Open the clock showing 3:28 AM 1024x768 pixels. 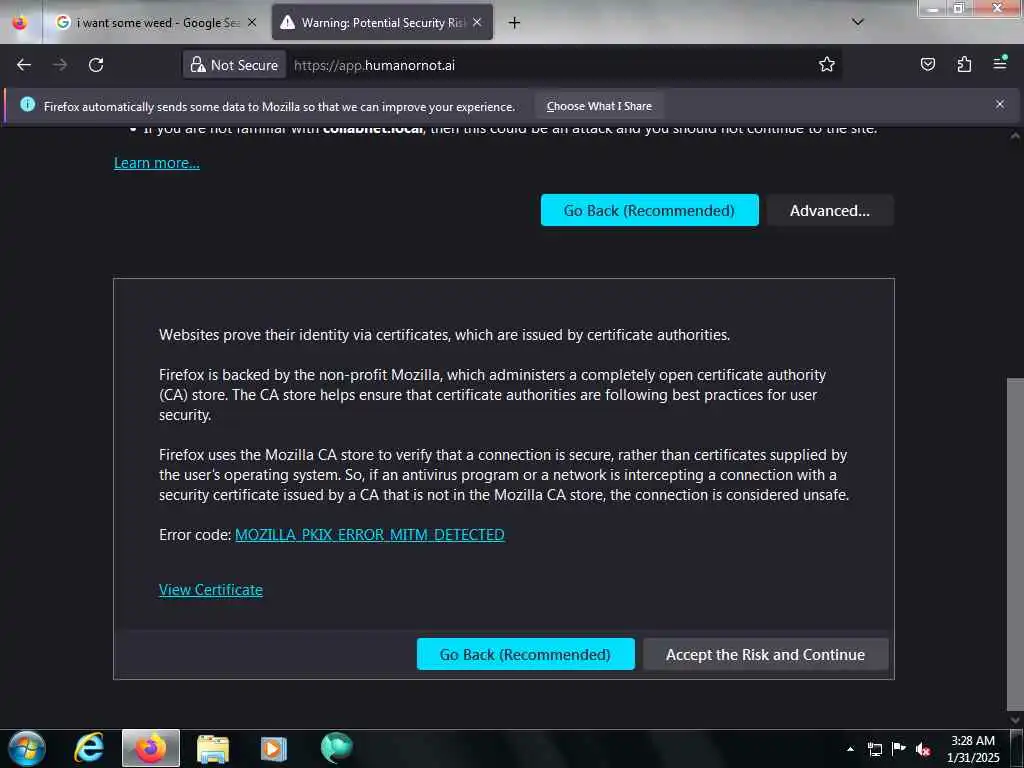pos(973,749)
